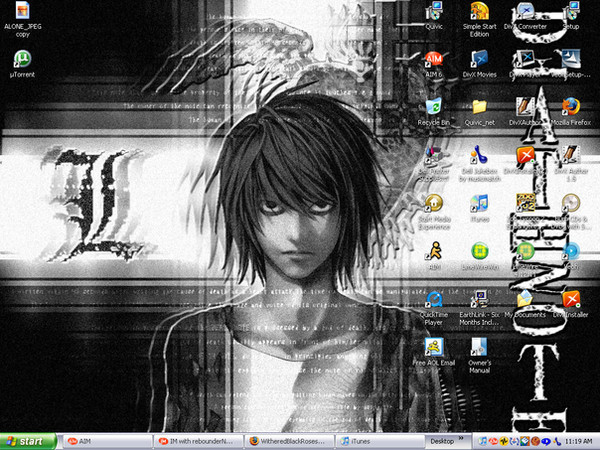Click the 11:19 AM system clock
Image resolution: width=600 pixels, height=450 pixels.
[578, 442]
